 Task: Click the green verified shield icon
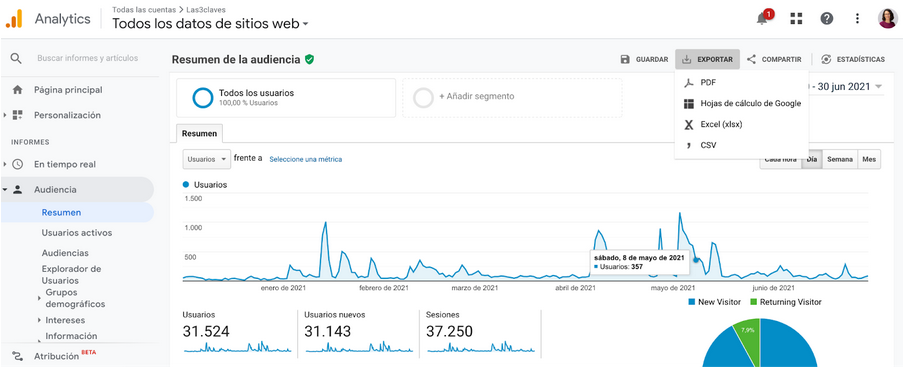point(309,59)
